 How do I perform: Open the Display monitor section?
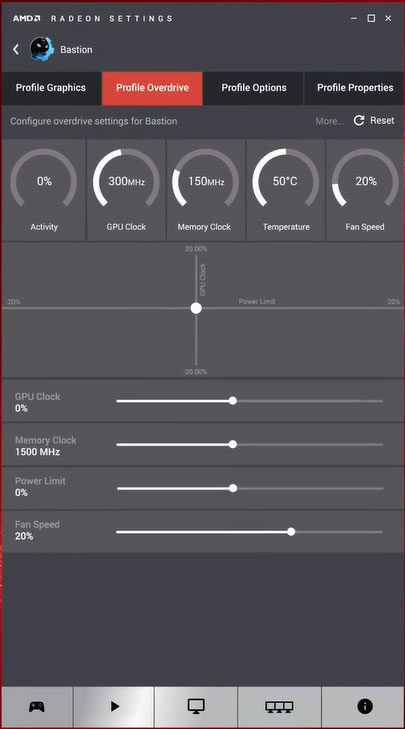(196, 707)
